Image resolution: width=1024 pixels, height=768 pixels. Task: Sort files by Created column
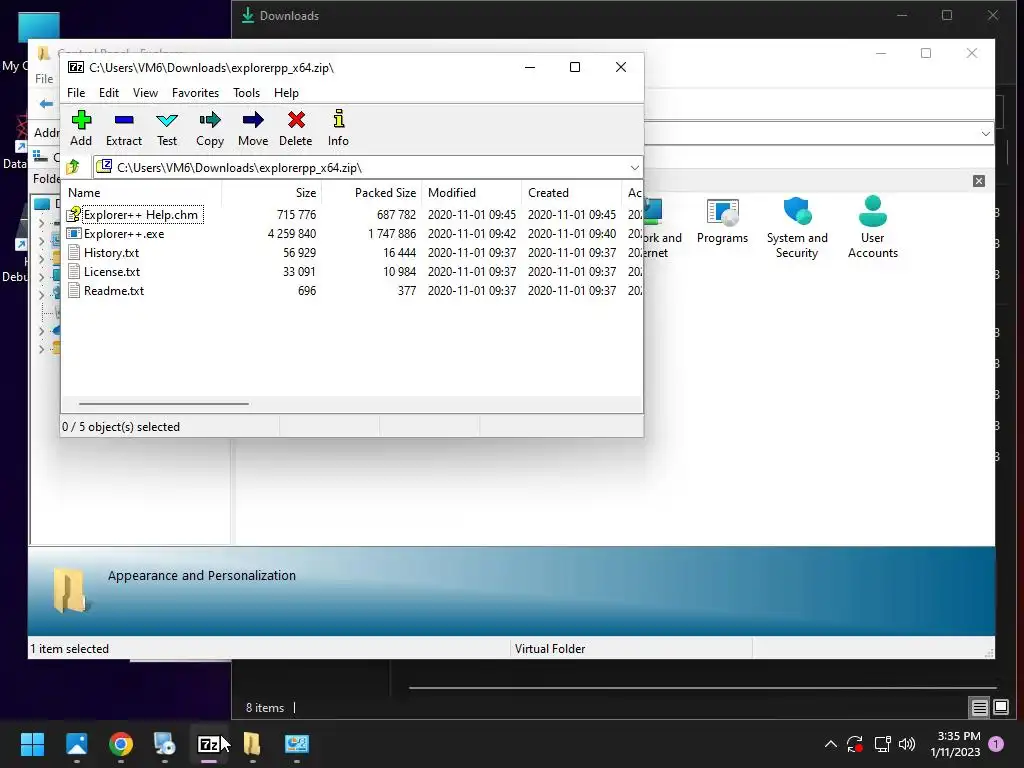click(572, 193)
